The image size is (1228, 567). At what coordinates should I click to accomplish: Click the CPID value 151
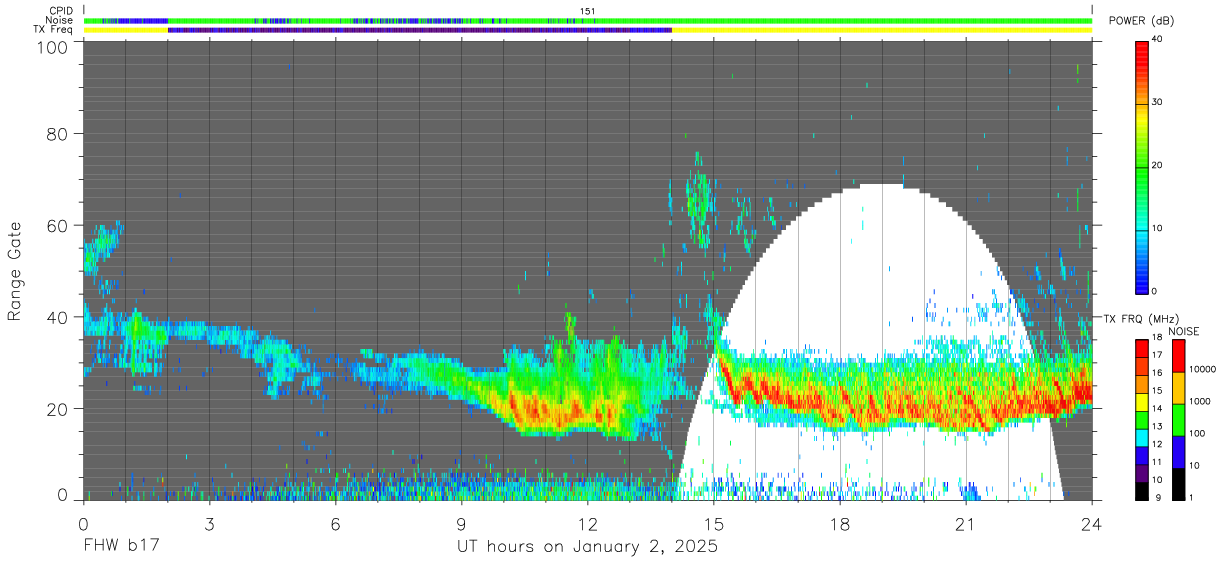click(x=588, y=11)
